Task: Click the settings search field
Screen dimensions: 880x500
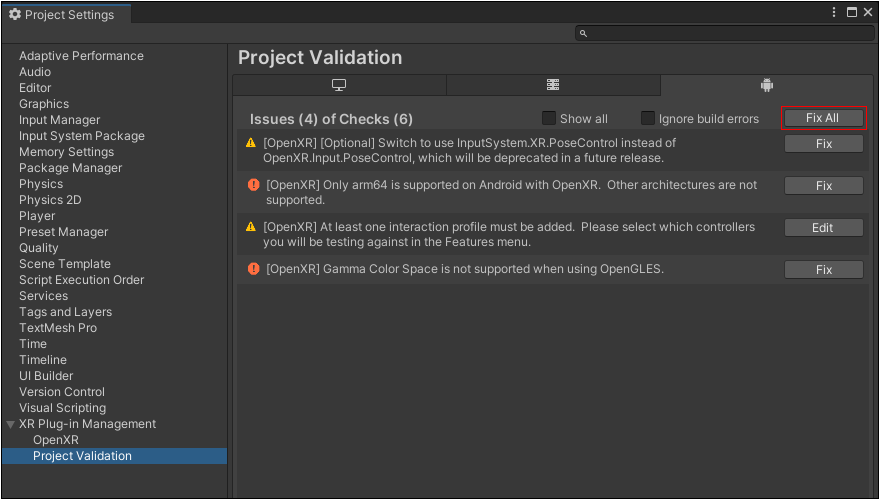Action: pos(725,33)
